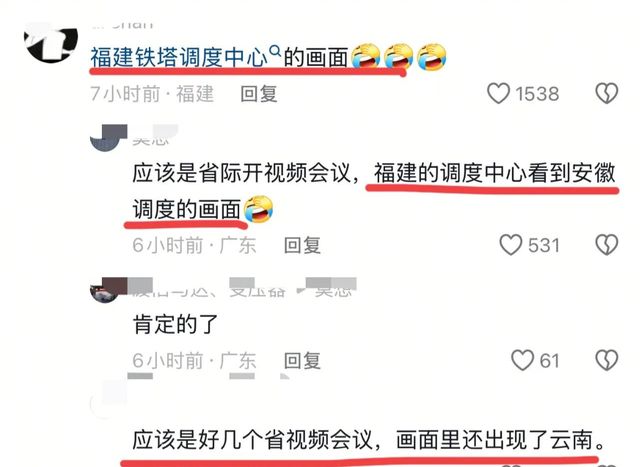Screen dimensions: 640x467
Task: Open the avatar of the last commenter
Action: click(108, 400)
